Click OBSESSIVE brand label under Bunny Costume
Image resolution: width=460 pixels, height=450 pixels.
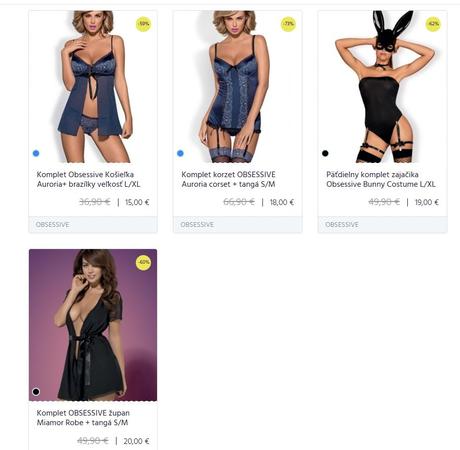pos(342,225)
